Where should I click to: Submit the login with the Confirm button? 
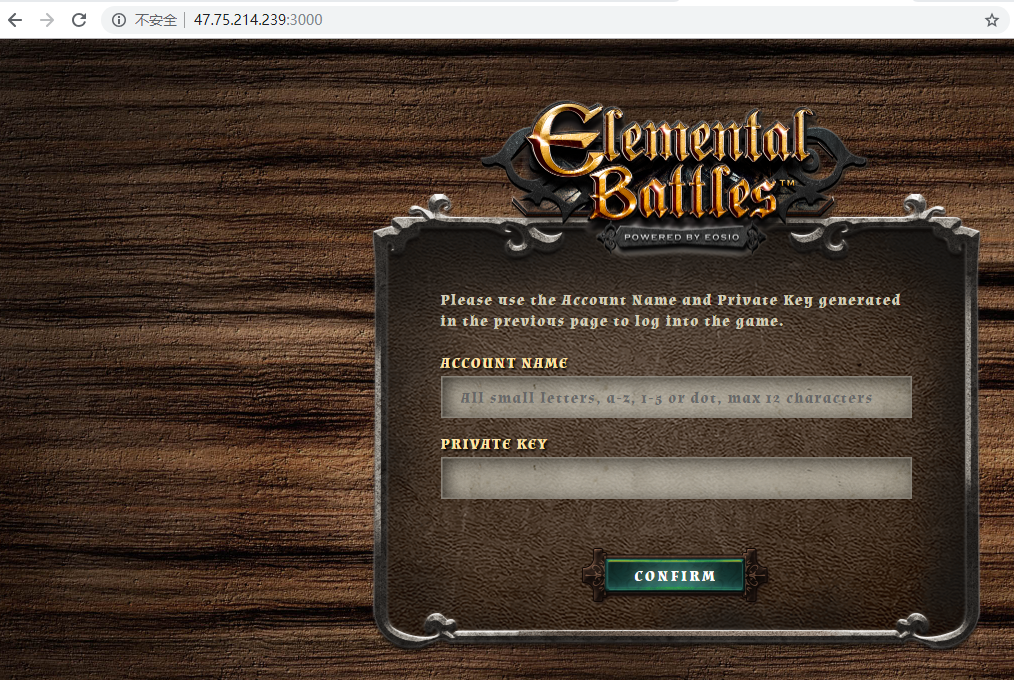674,575
